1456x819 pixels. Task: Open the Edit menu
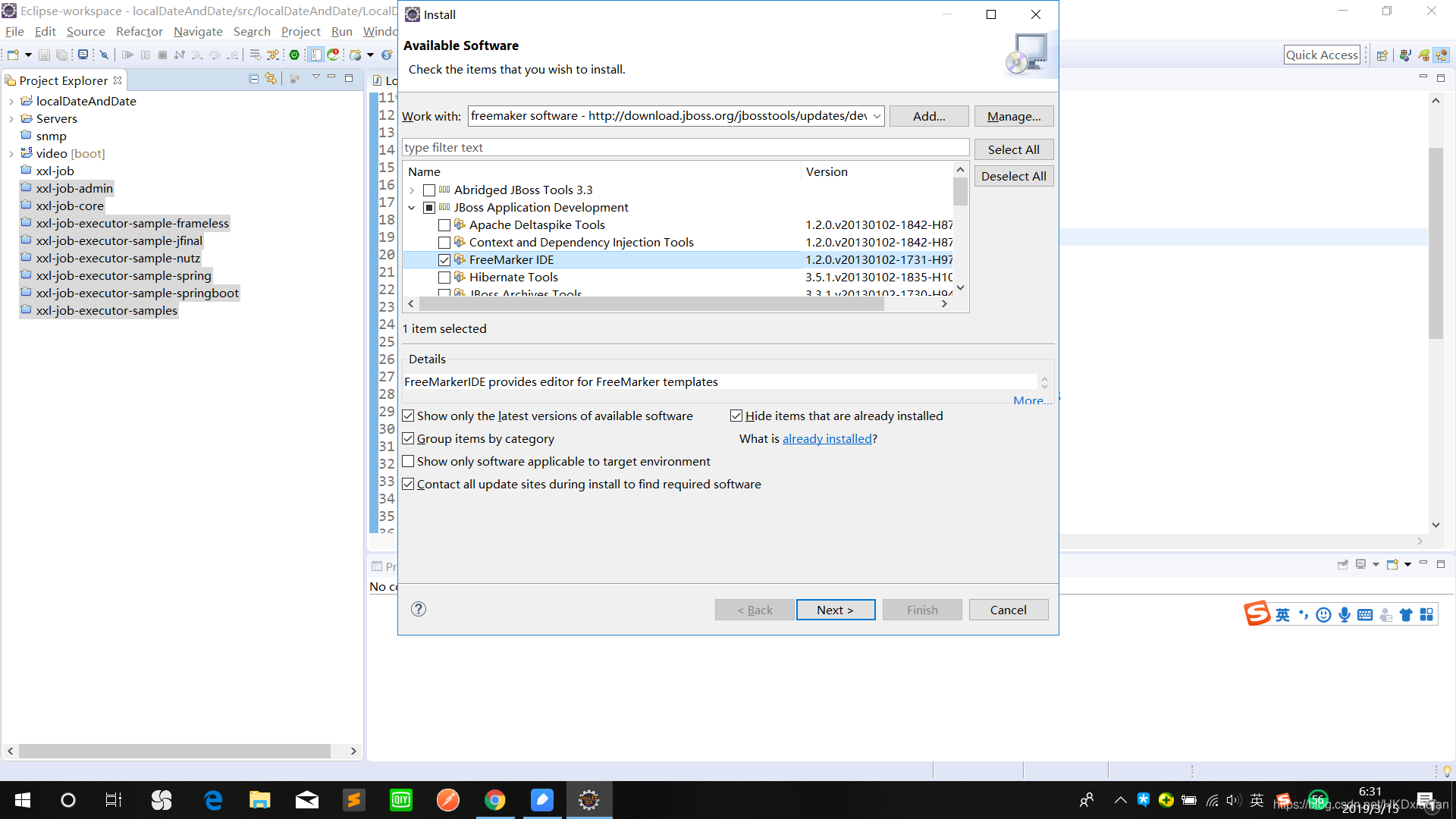(45, 31)
